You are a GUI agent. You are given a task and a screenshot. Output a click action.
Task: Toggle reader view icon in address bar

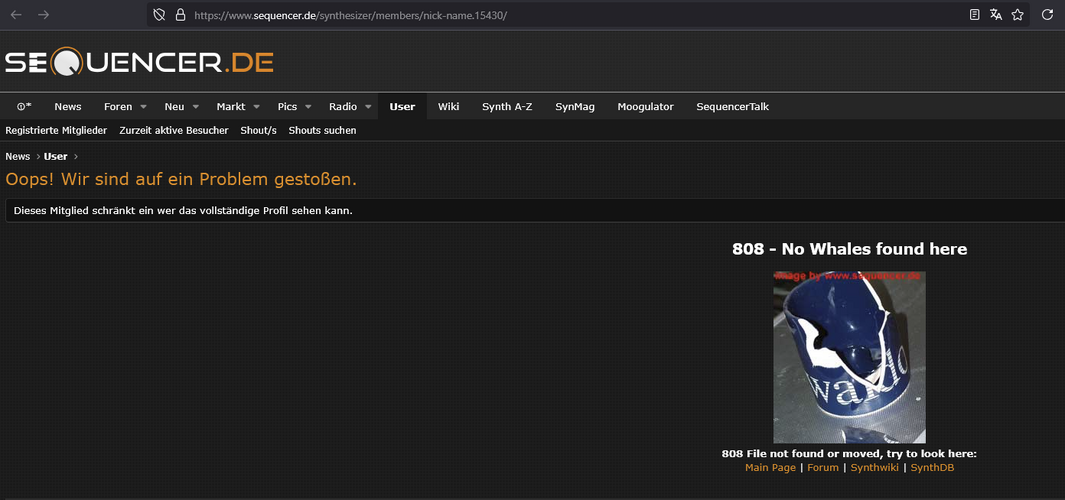(975, 14)
